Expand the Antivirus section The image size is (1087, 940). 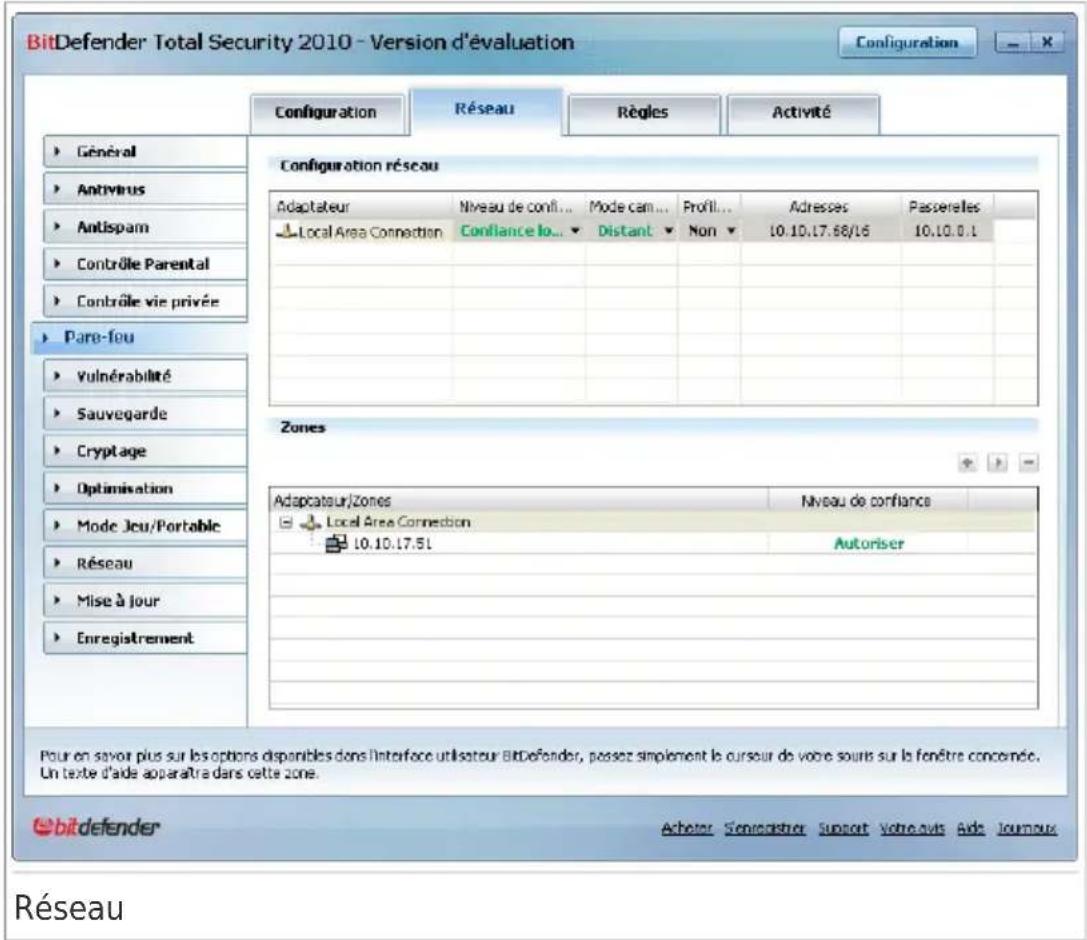[x=145, y=189]
